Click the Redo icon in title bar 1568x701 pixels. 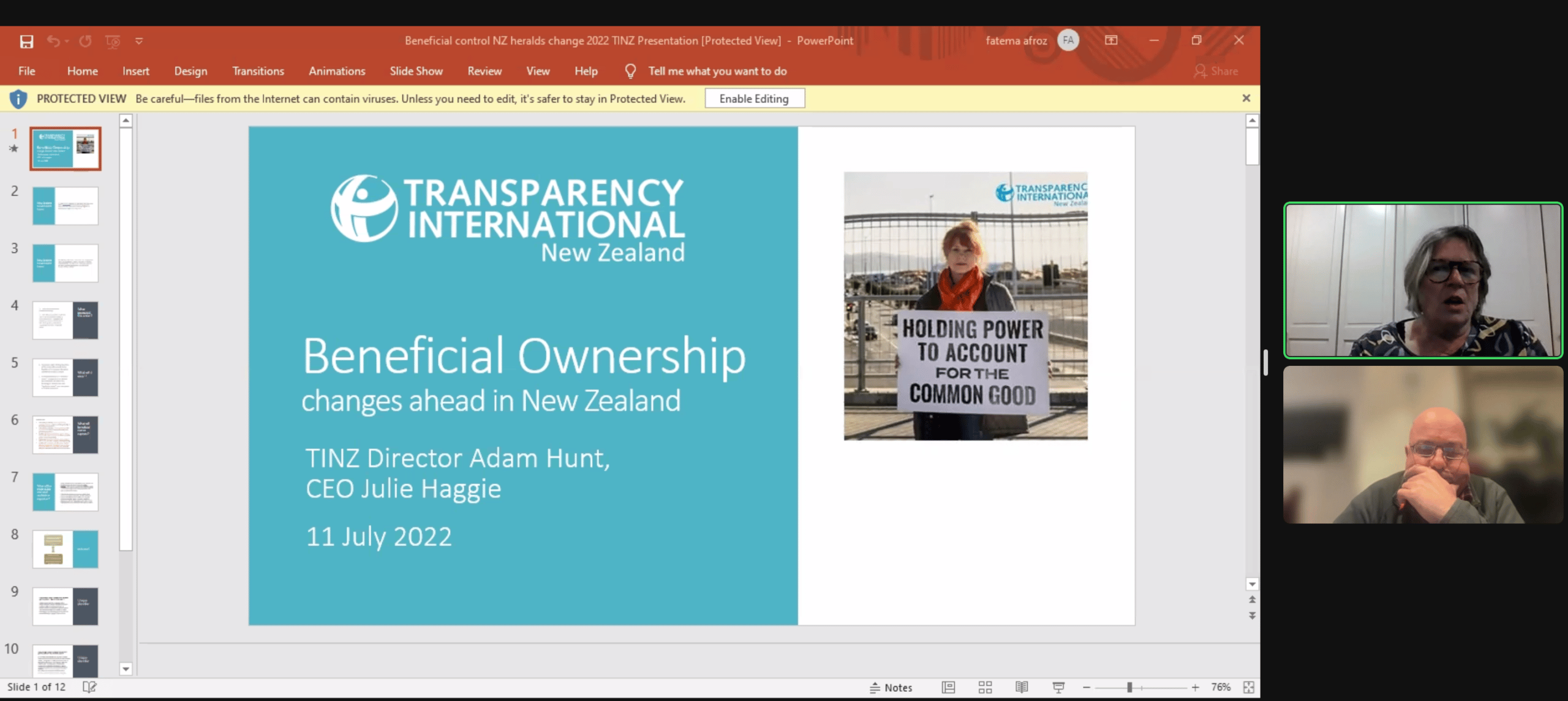click(85, 41)
